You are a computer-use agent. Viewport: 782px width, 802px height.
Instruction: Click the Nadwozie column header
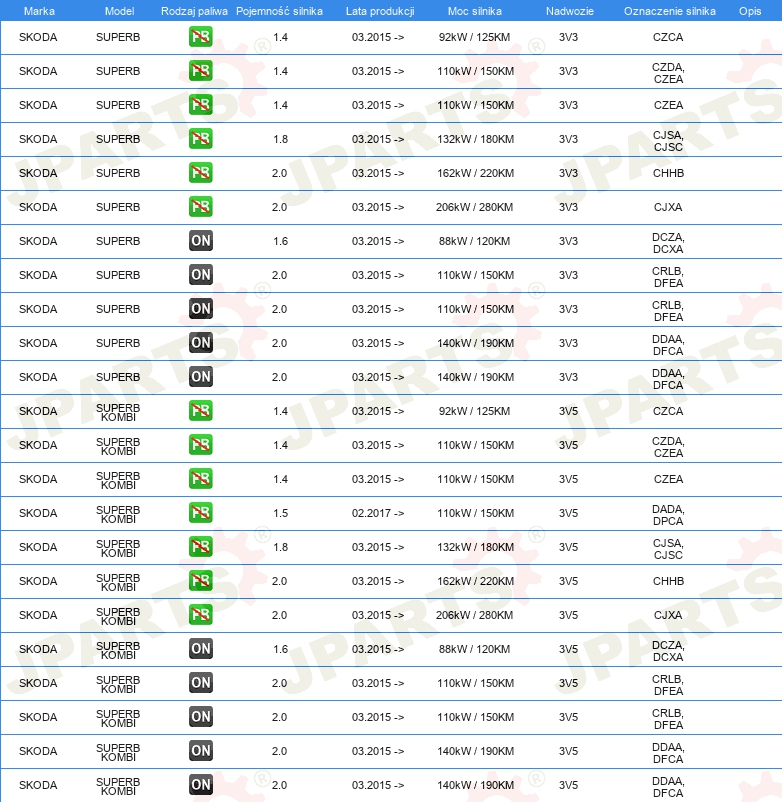570,11
